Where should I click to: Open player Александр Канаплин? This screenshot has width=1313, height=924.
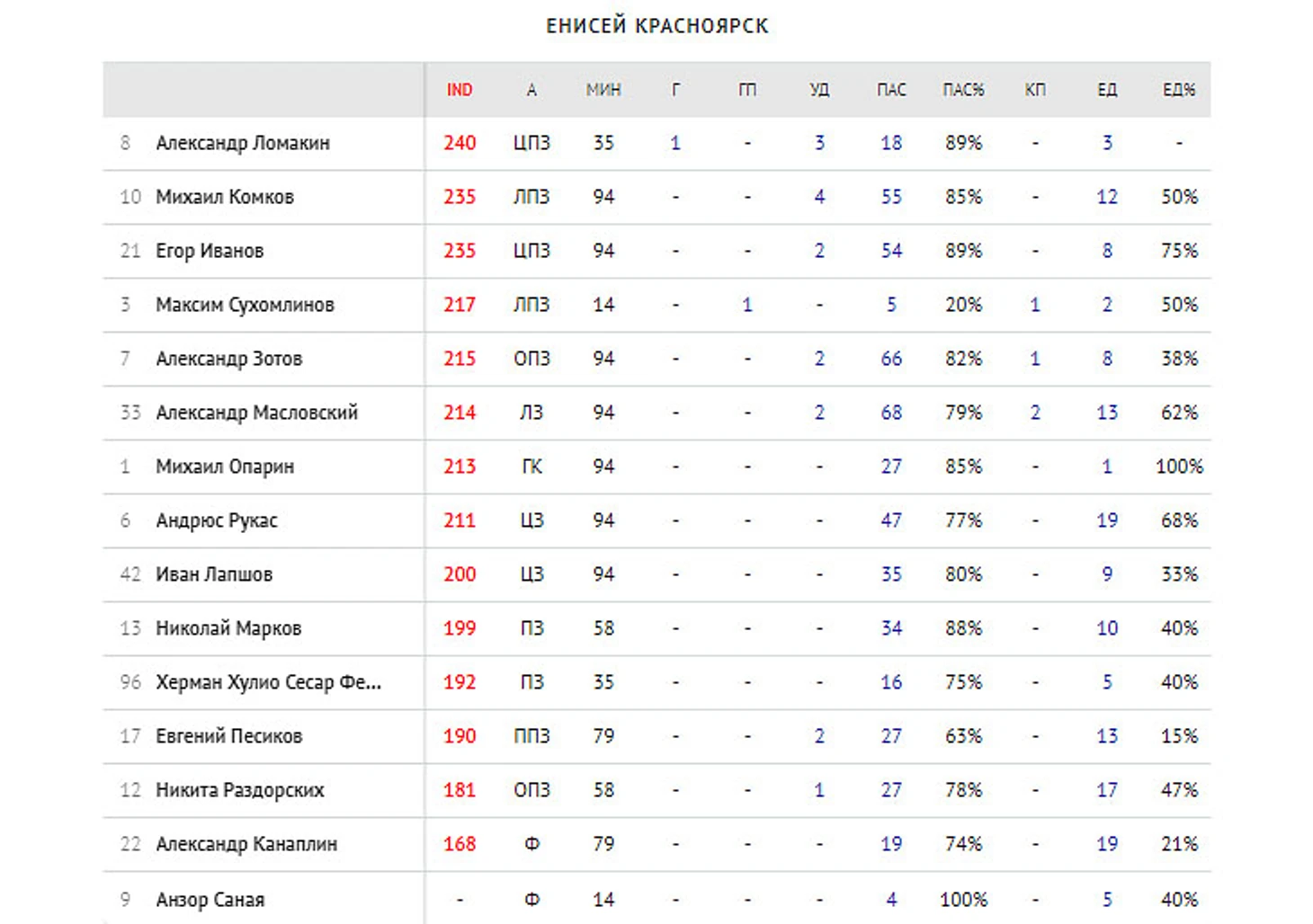(x=246, y=844)
